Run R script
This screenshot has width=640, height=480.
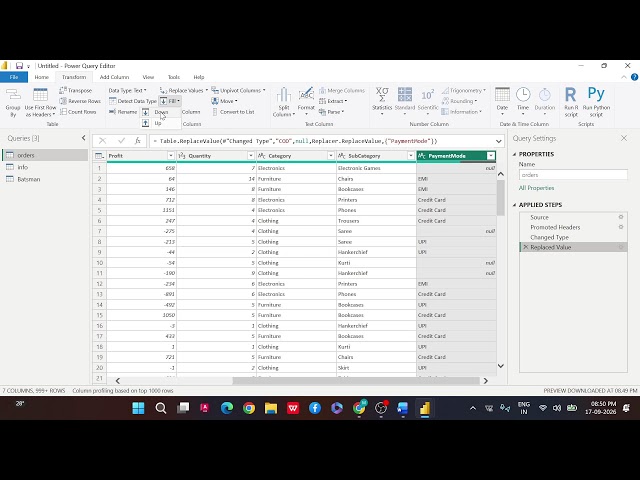pyautogui.click(x=571, y=102)
